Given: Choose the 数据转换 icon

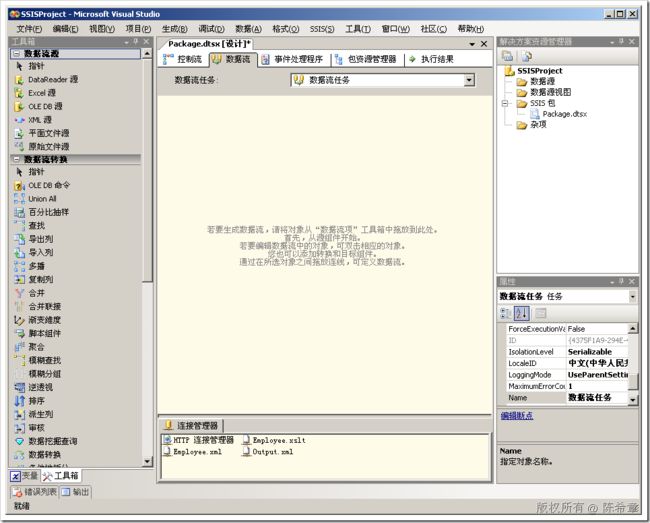Looking at the screenshot, I should [x=19, y=455].
